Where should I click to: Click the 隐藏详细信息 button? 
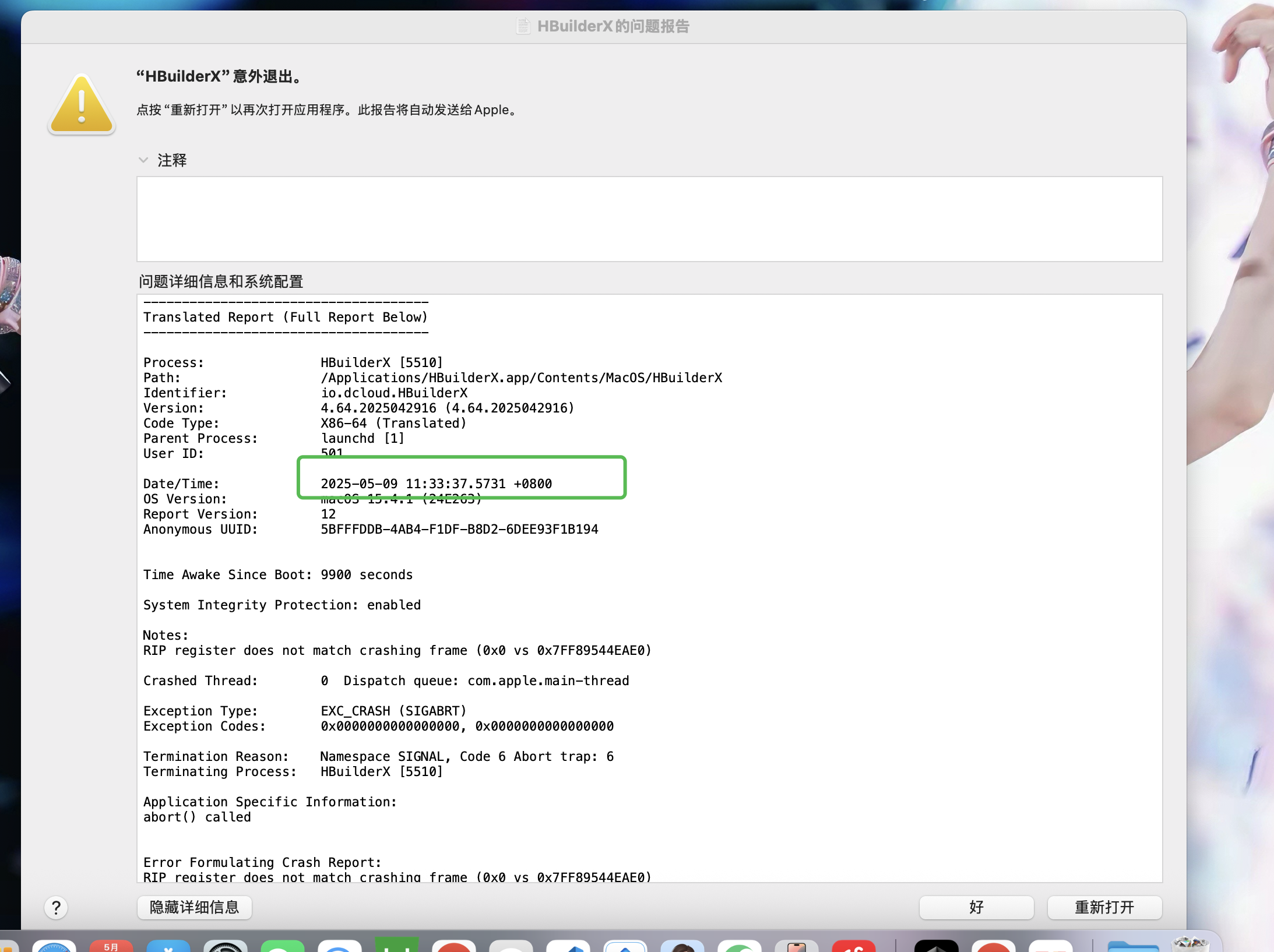(194, 907)
